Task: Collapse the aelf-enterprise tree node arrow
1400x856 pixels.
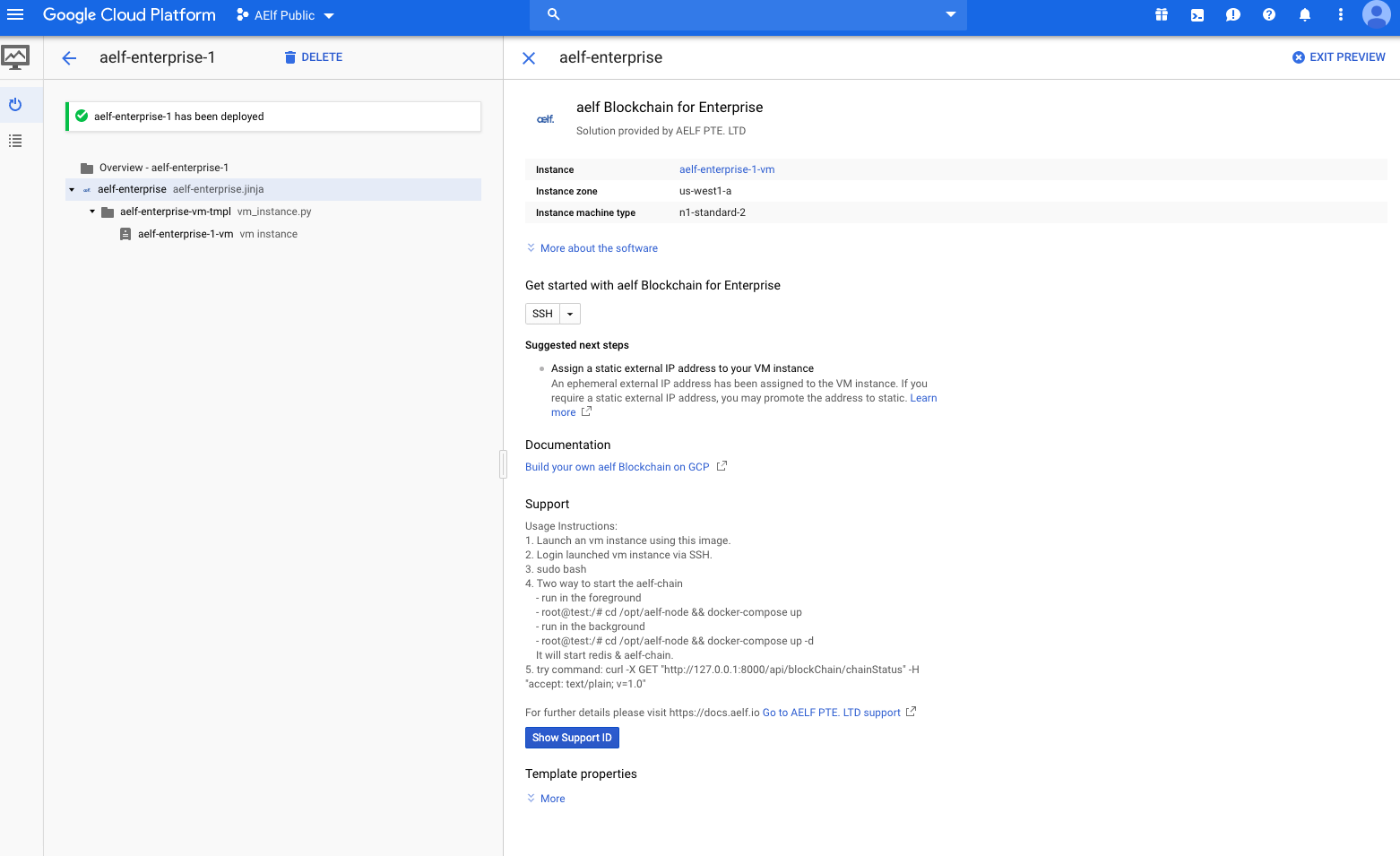Action: click(72, 190)
